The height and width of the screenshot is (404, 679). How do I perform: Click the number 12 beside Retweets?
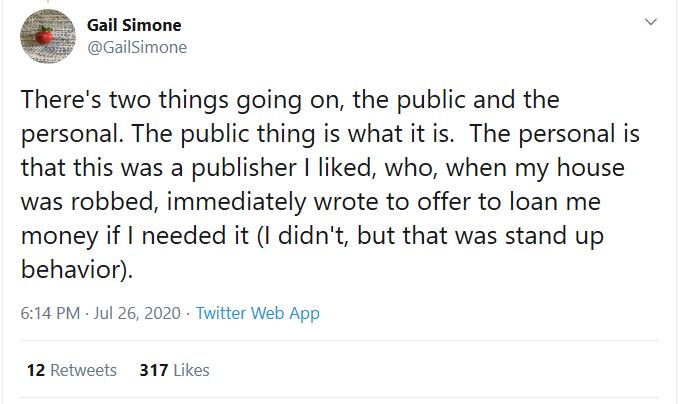pos(36,370)
